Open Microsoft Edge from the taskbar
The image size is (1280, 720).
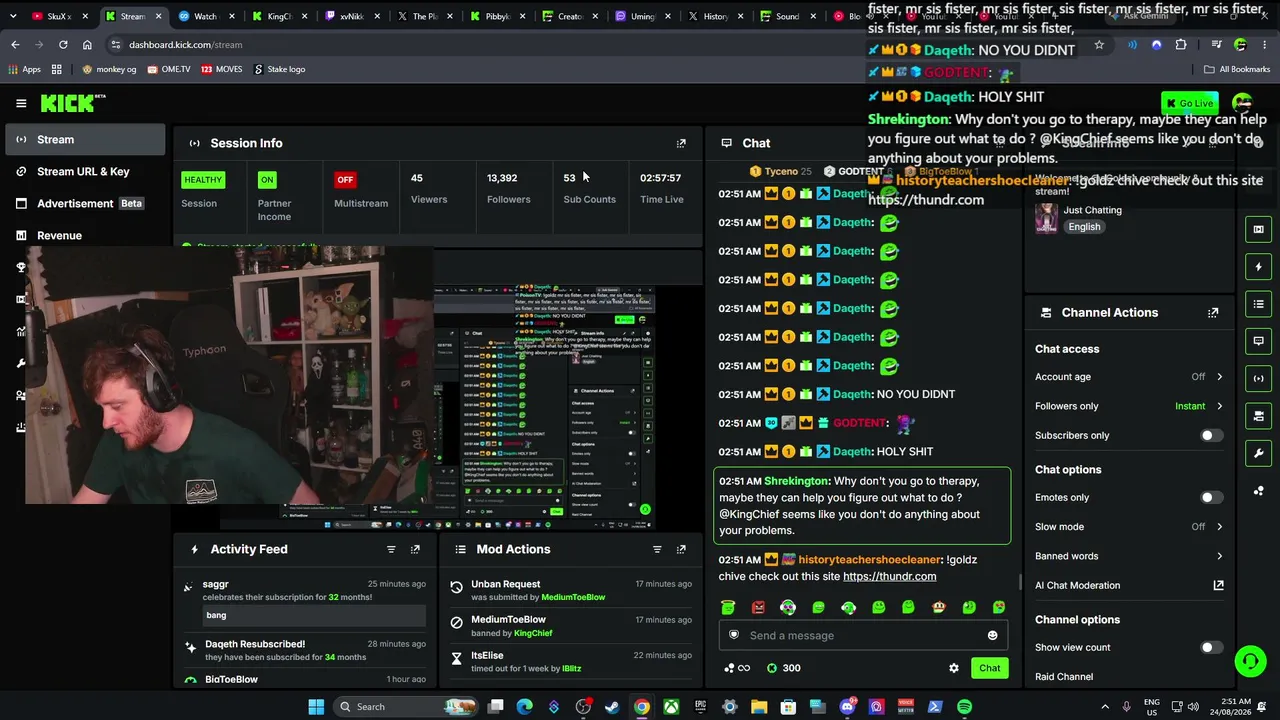[525, 707]
